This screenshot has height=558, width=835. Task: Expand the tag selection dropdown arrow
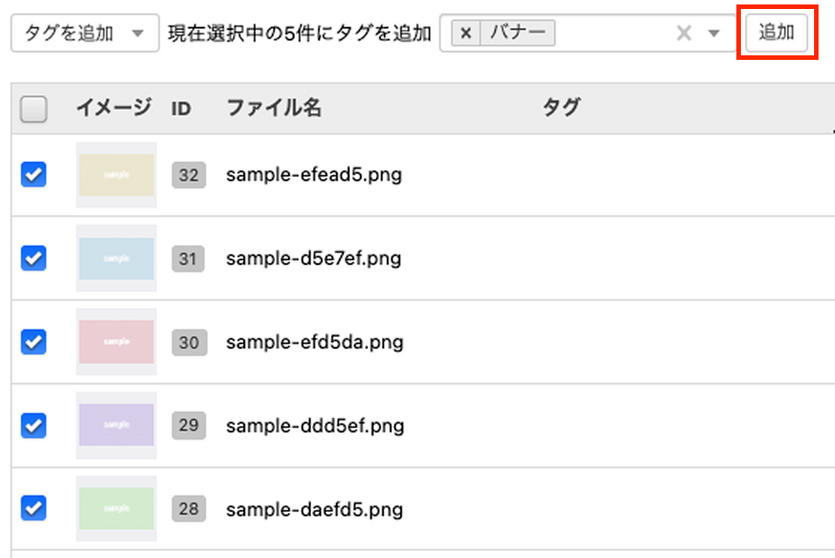click(x=714, y=33)
